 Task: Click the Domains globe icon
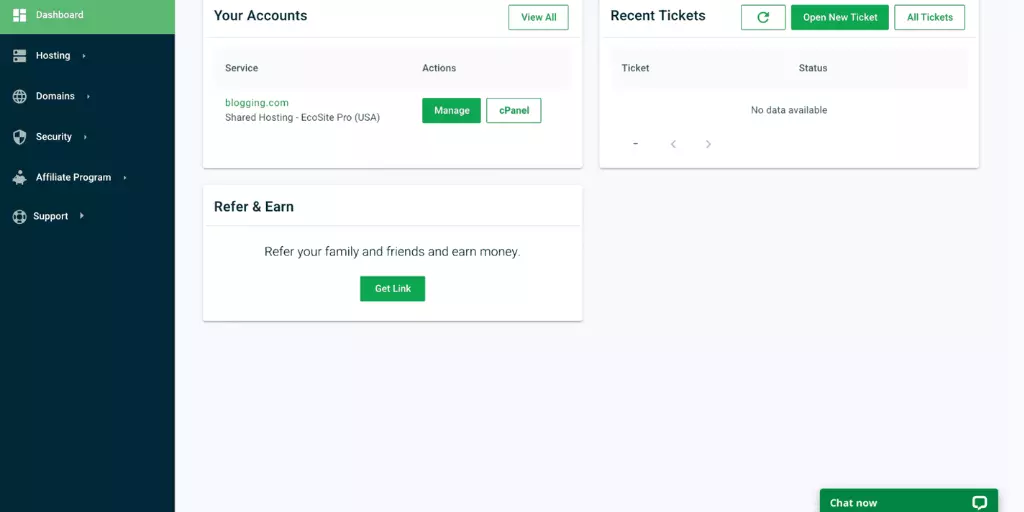coord(20,96)
